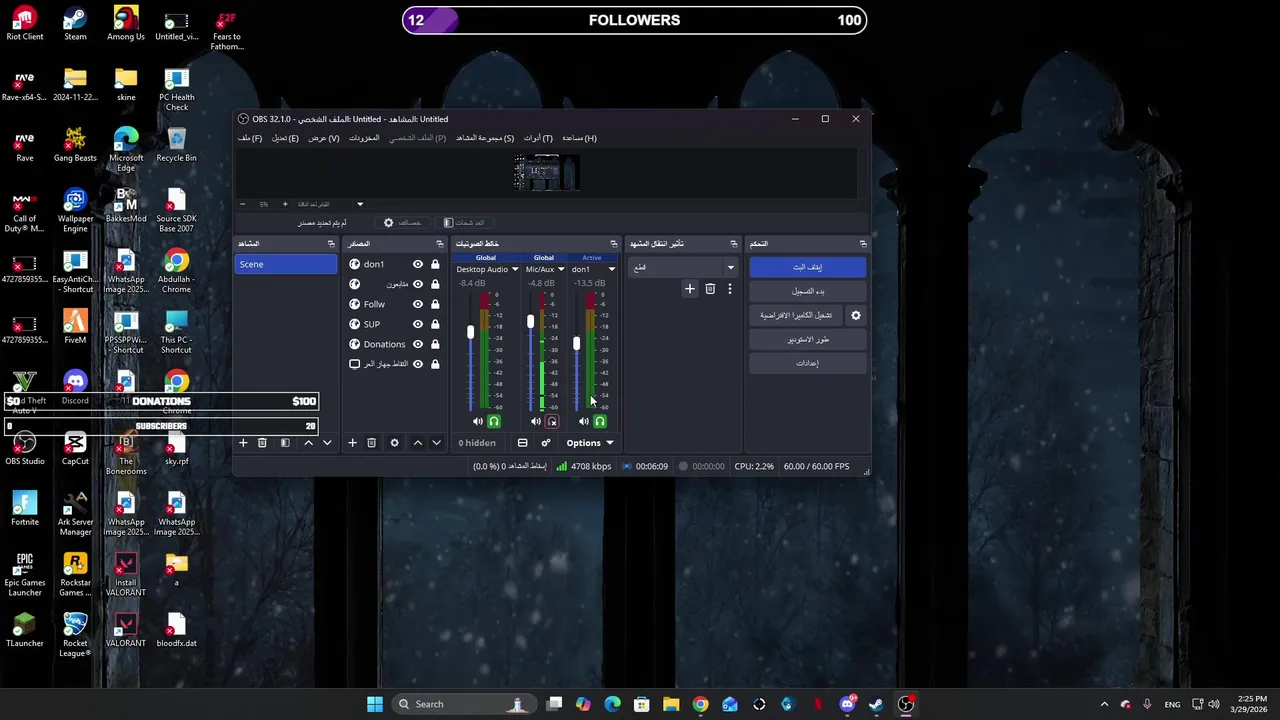Open Discord from the Windows taskbar
This screenshot has width=1280, height=720.
point(847,704)
